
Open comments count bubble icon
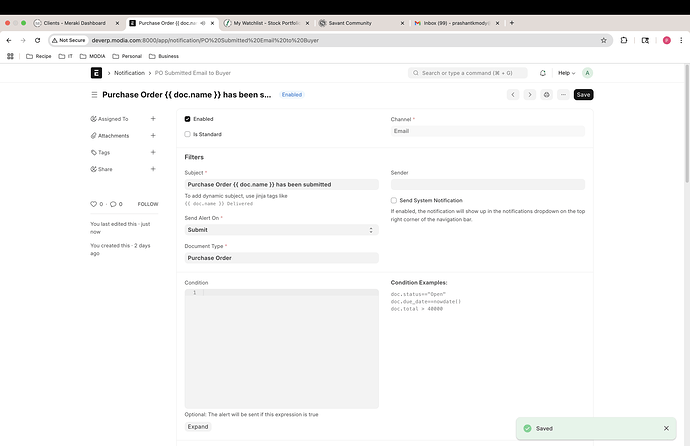[x=113, y=204]
